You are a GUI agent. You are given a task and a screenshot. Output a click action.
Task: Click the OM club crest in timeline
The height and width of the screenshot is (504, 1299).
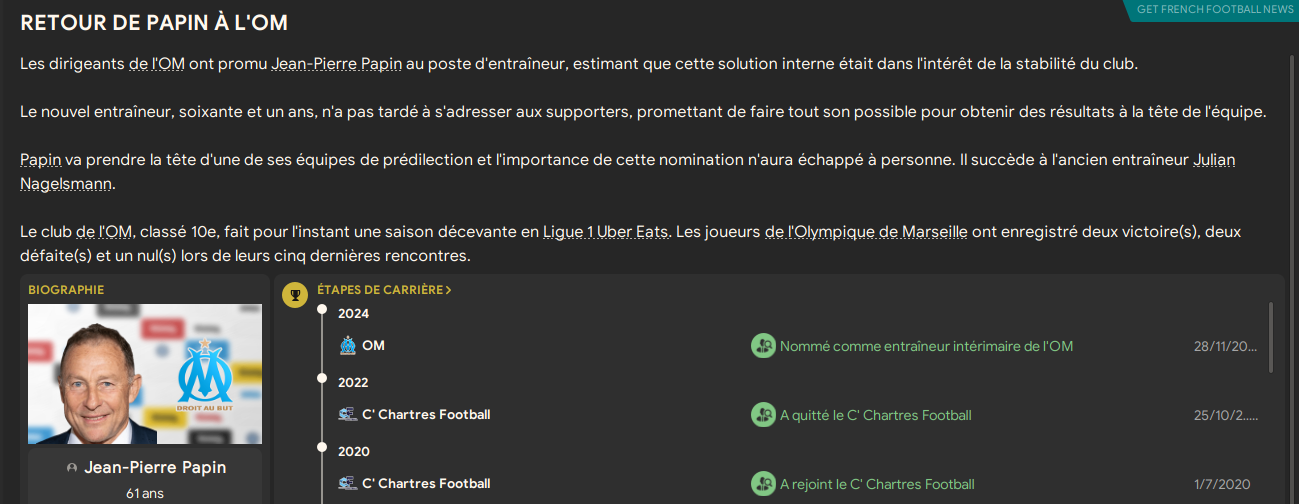[348, 346]
